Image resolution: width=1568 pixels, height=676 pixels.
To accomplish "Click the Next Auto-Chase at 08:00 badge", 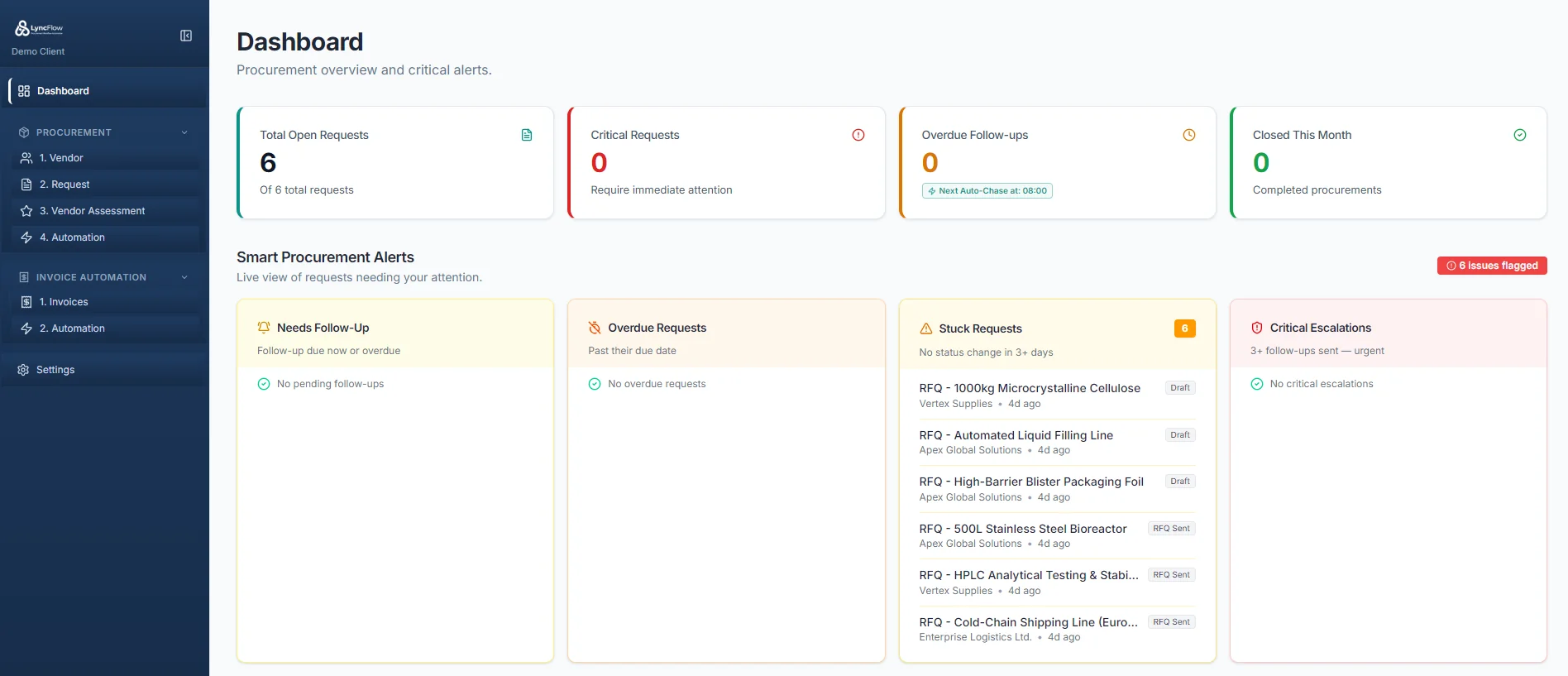I will coord(987,191).
